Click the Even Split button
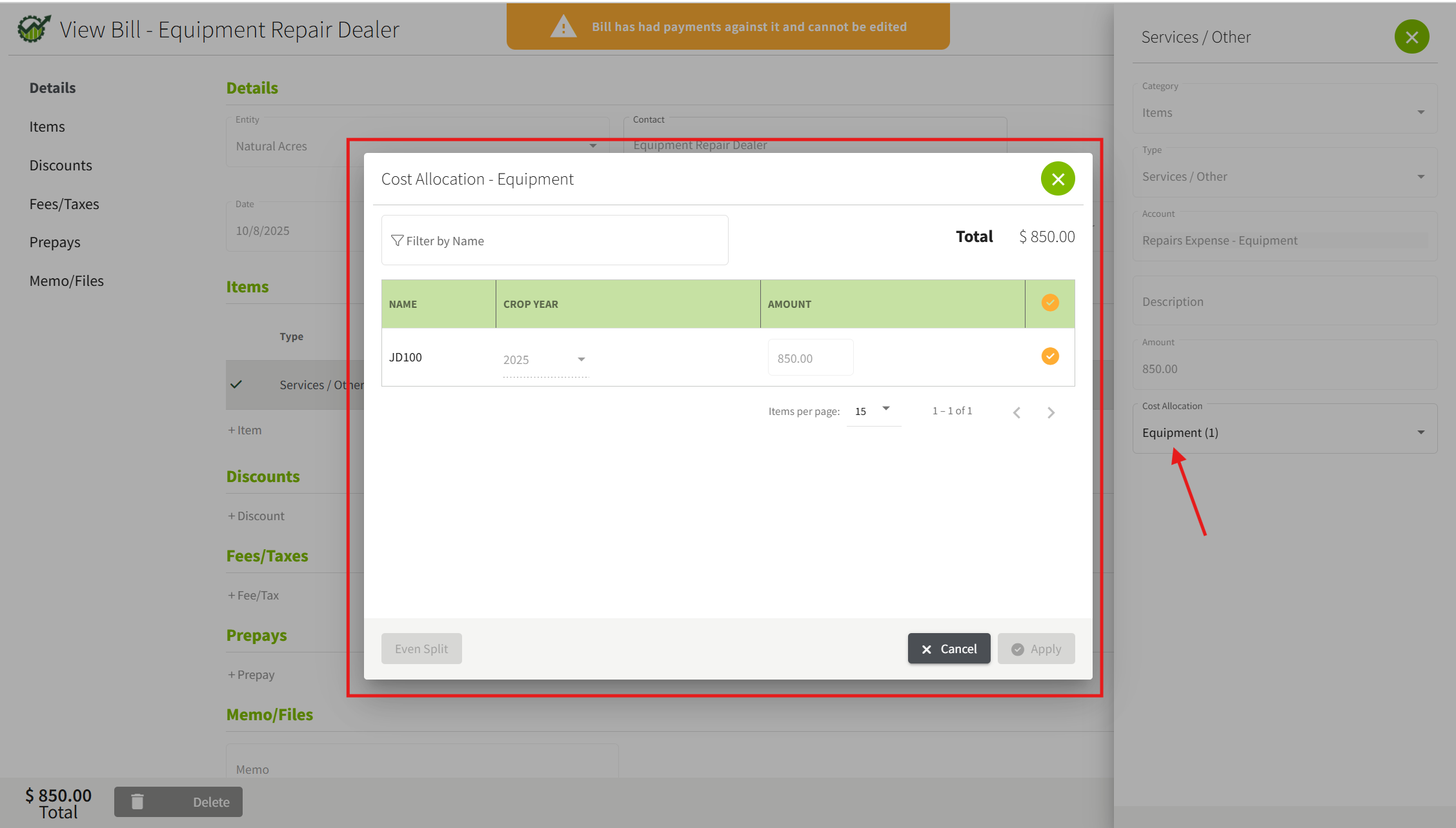Viewport: 1456px width, 828px height. point(421,649)
